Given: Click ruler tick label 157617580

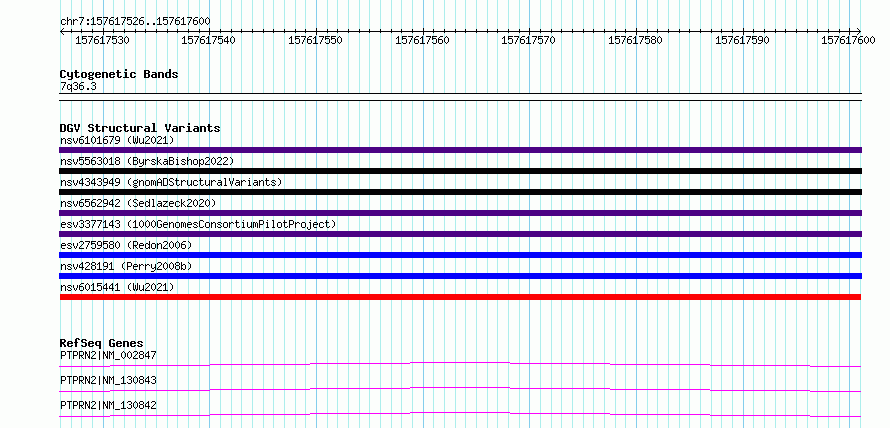Looking at the screenshot, I should (x=636, y=40).
